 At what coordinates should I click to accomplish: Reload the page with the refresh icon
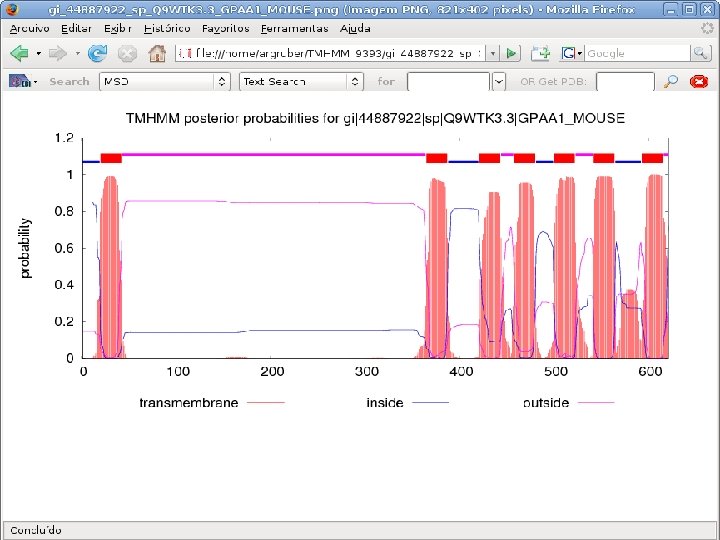(97, 53)
